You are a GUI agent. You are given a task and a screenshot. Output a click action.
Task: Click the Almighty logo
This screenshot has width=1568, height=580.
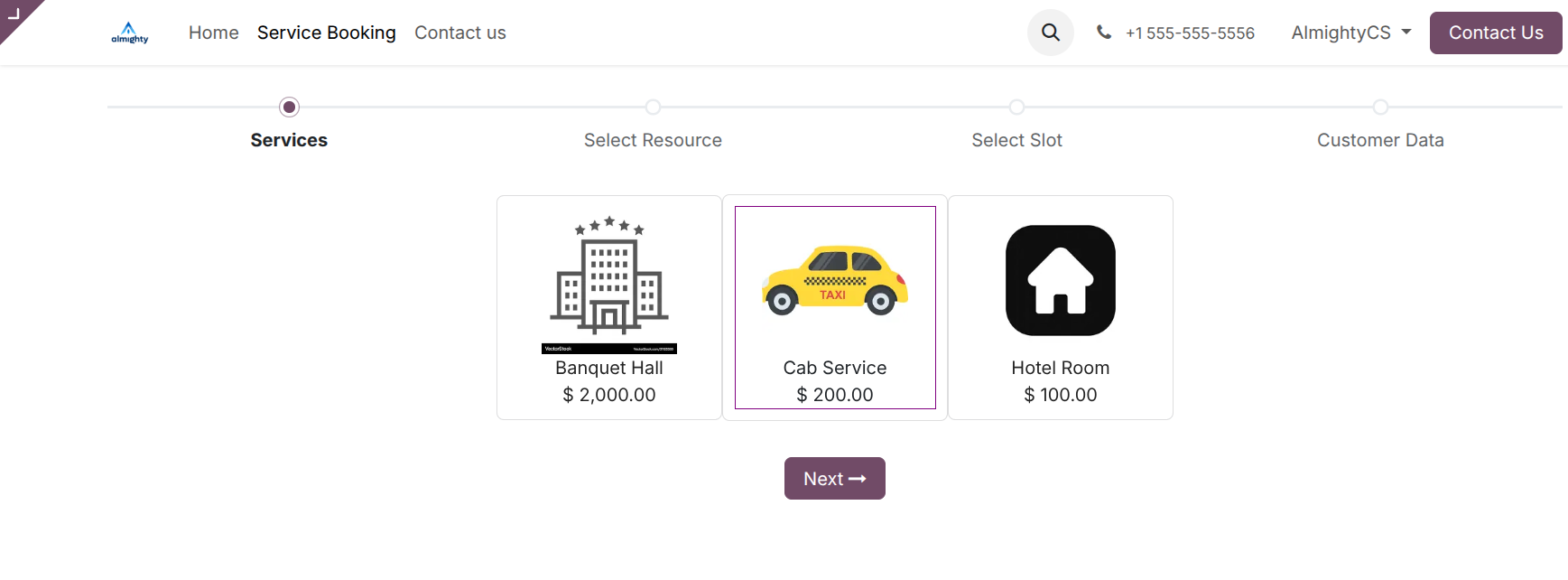130,33
